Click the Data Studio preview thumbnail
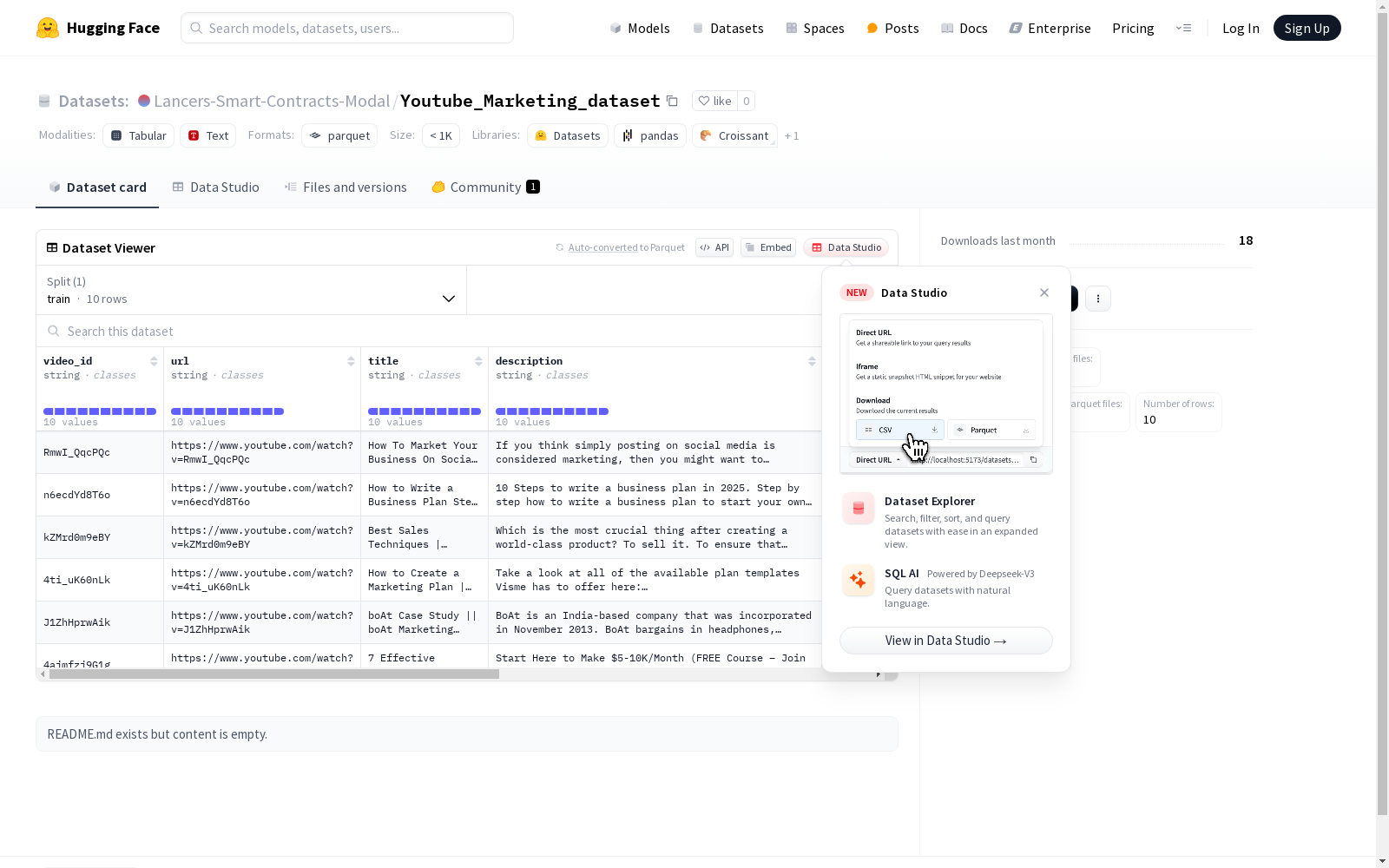 946,394
